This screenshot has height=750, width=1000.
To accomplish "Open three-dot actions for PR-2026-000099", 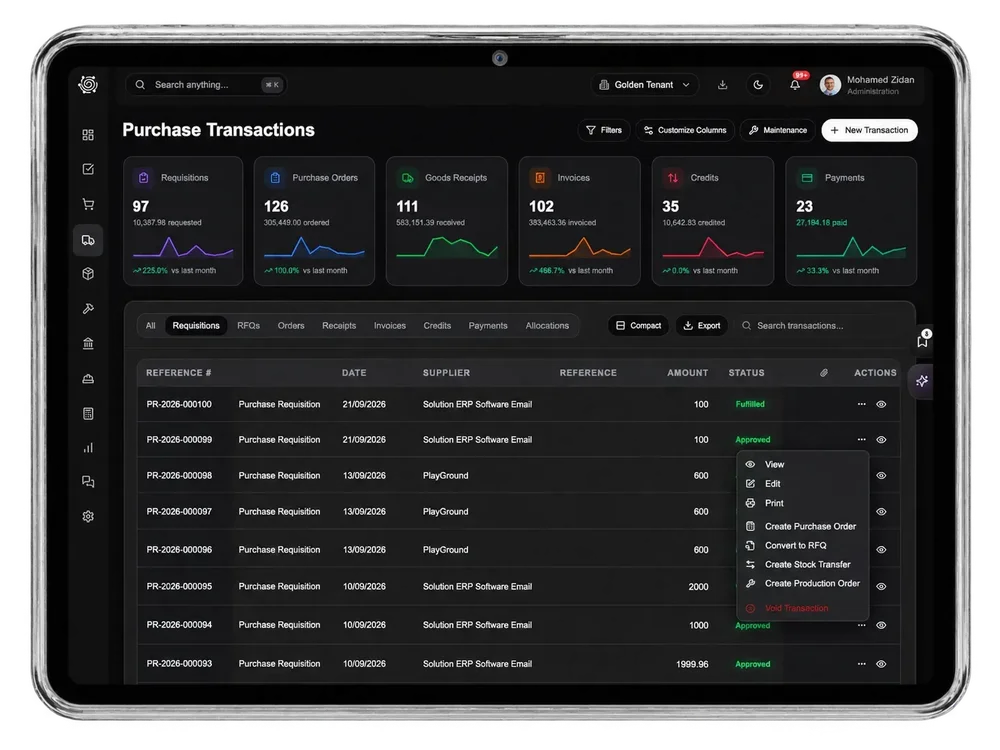I will tap(862, 439).
